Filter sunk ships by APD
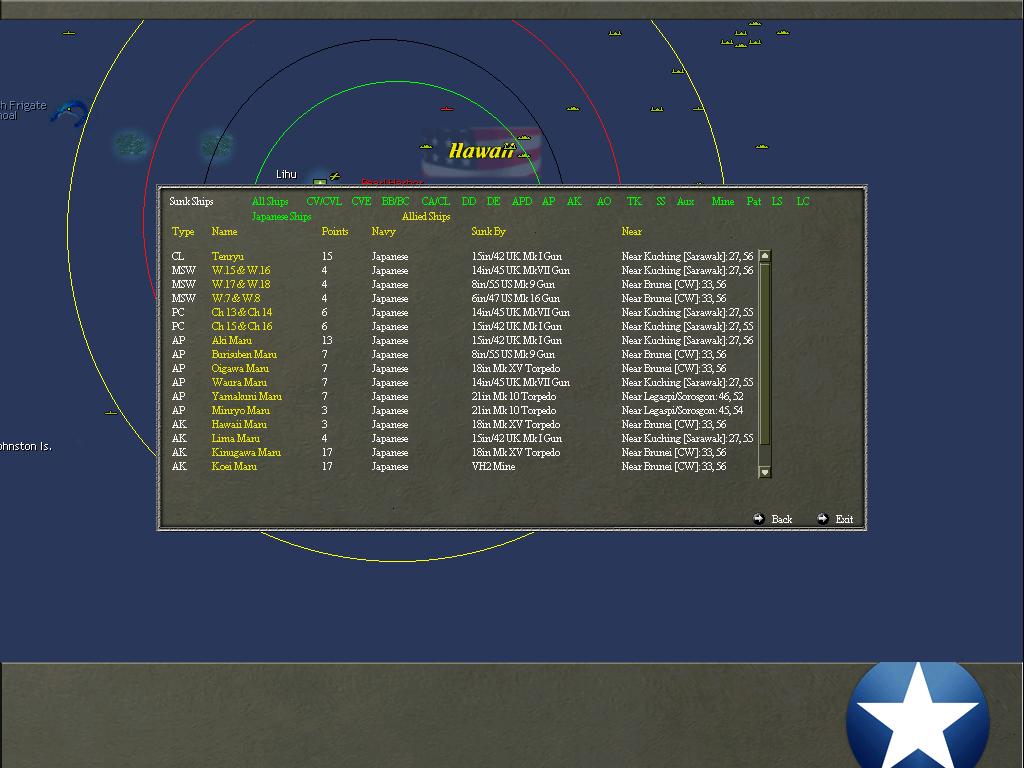1024x768 pixels. click(x=522, y=201)
